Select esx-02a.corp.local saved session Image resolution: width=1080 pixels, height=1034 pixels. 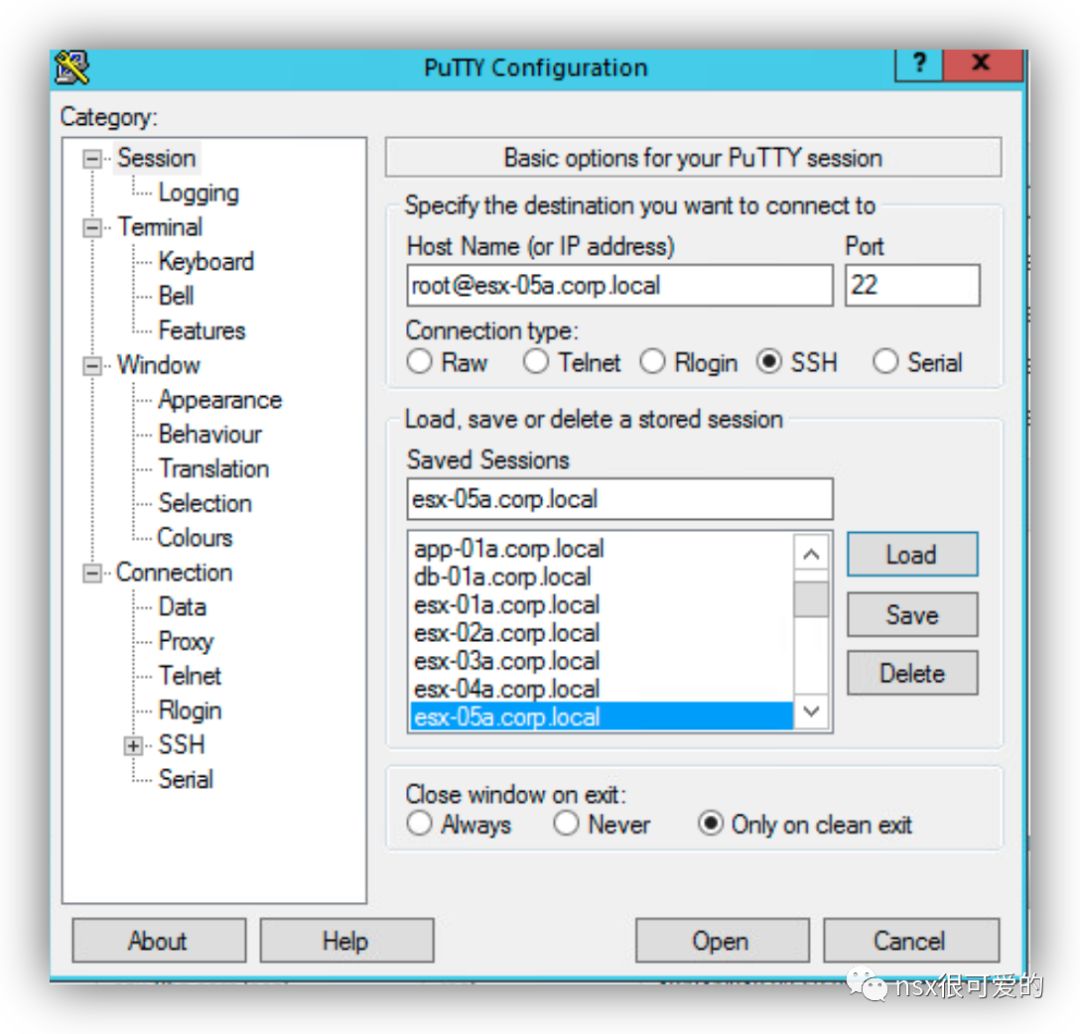click(x=601, y=633)
